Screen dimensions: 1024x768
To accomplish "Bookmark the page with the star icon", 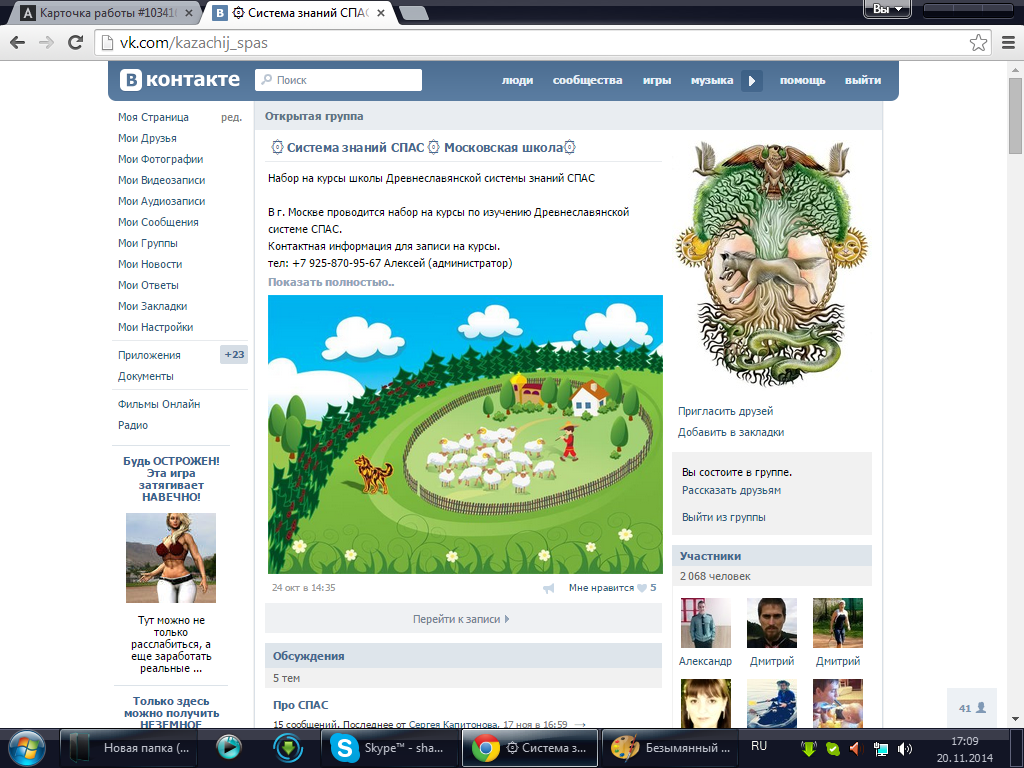I will tap(978, 43).
